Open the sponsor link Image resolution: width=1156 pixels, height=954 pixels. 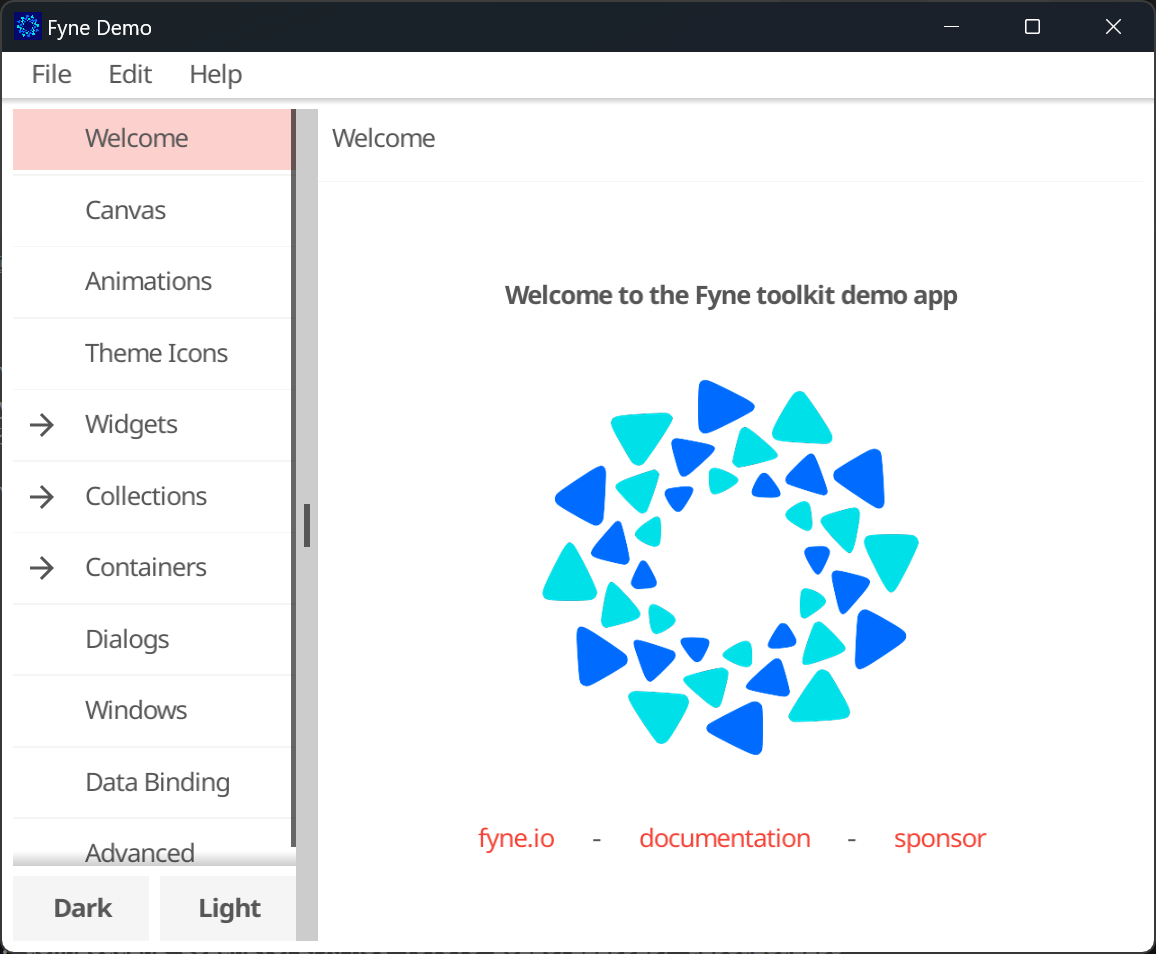[940, 839]
